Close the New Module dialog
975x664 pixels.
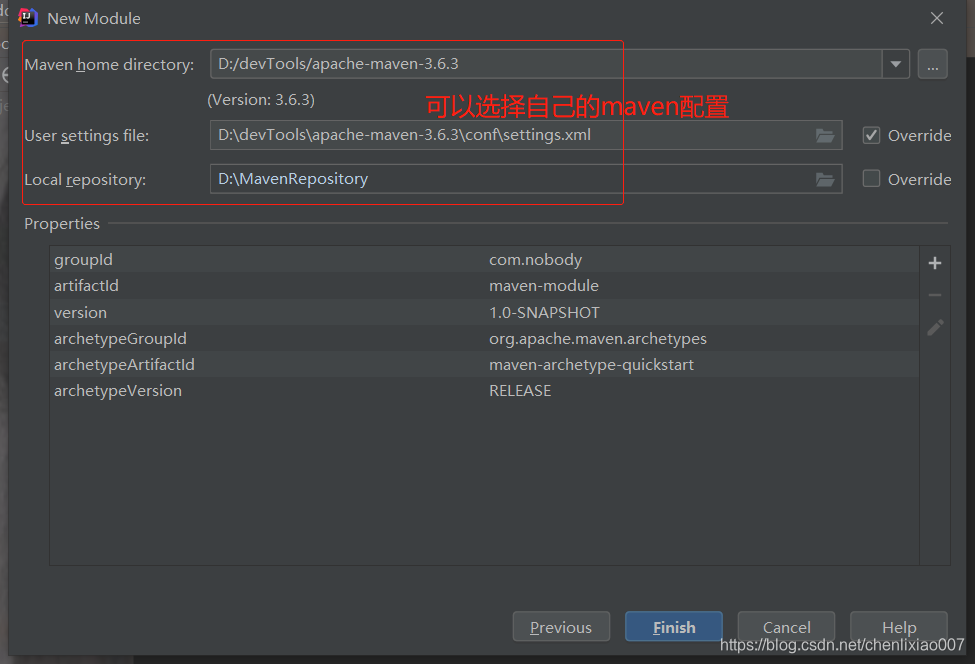[936, 19]
